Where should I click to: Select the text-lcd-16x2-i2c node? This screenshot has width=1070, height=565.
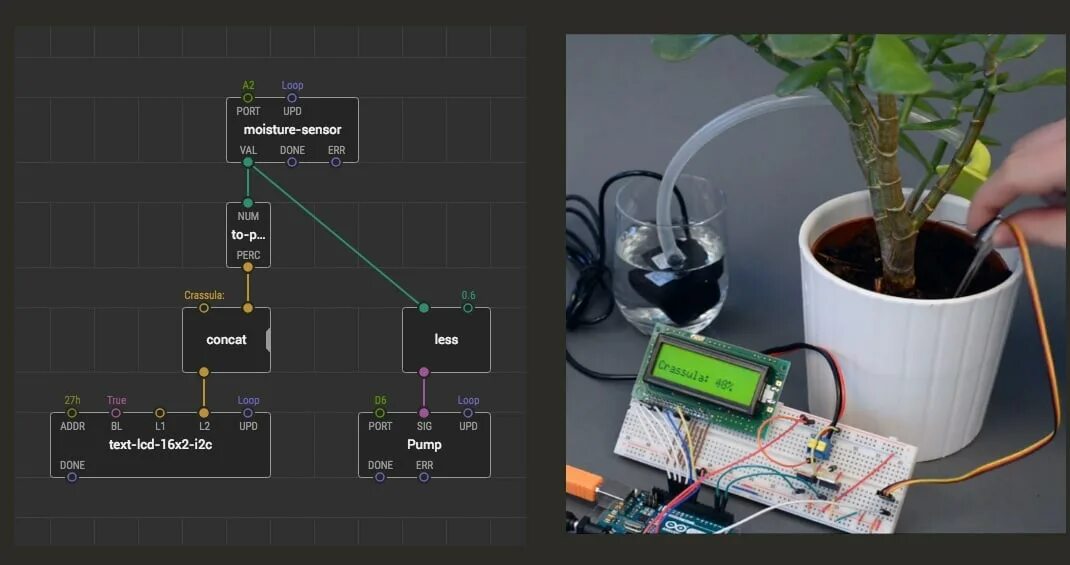pyautogui.click(x=160, y=445)
